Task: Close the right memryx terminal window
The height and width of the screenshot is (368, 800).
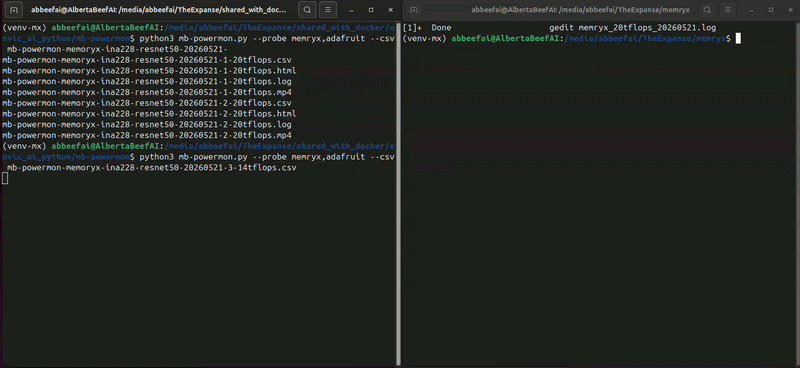Action: point(790,9)
